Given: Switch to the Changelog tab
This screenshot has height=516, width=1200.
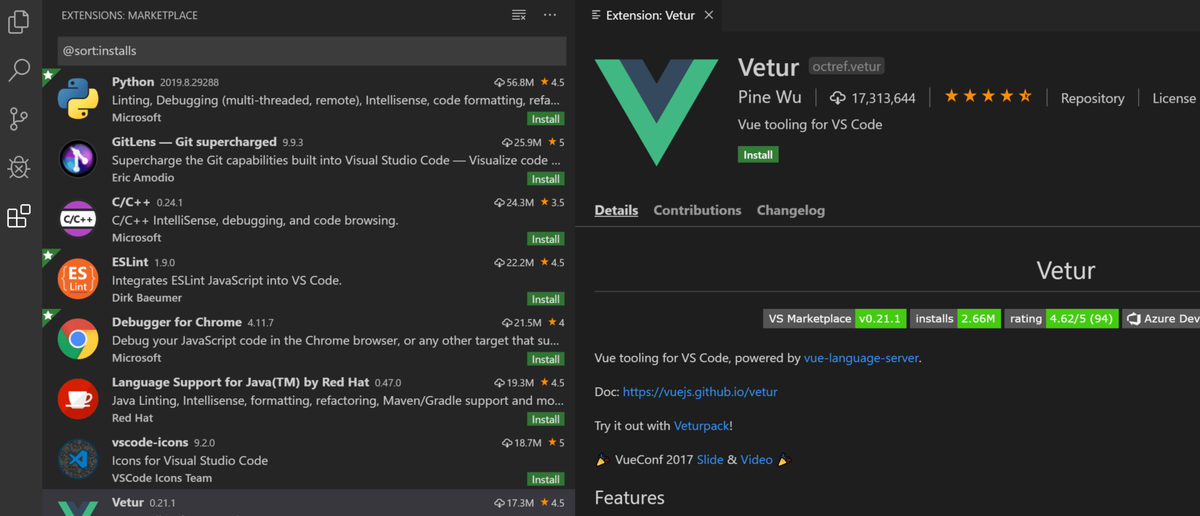Looking at the screenshot, I should tap(791, 210).
